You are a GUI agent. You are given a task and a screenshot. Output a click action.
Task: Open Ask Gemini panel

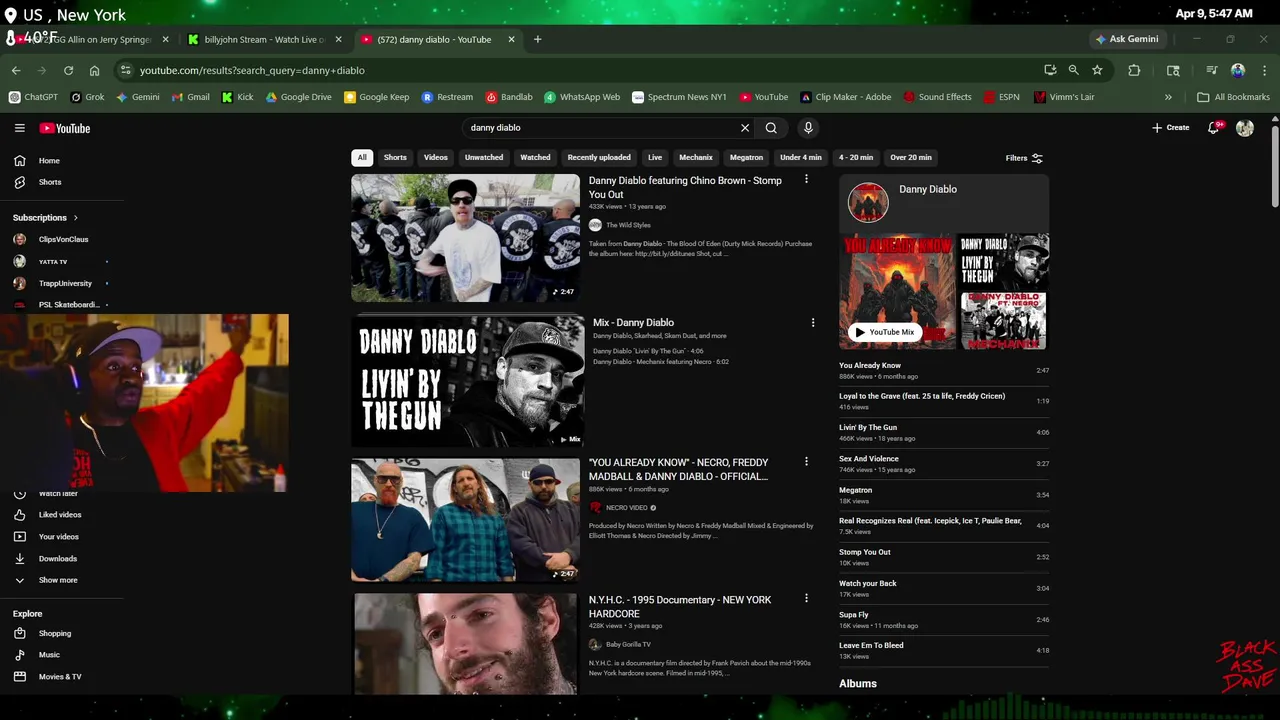click(x=1127, y=39)
